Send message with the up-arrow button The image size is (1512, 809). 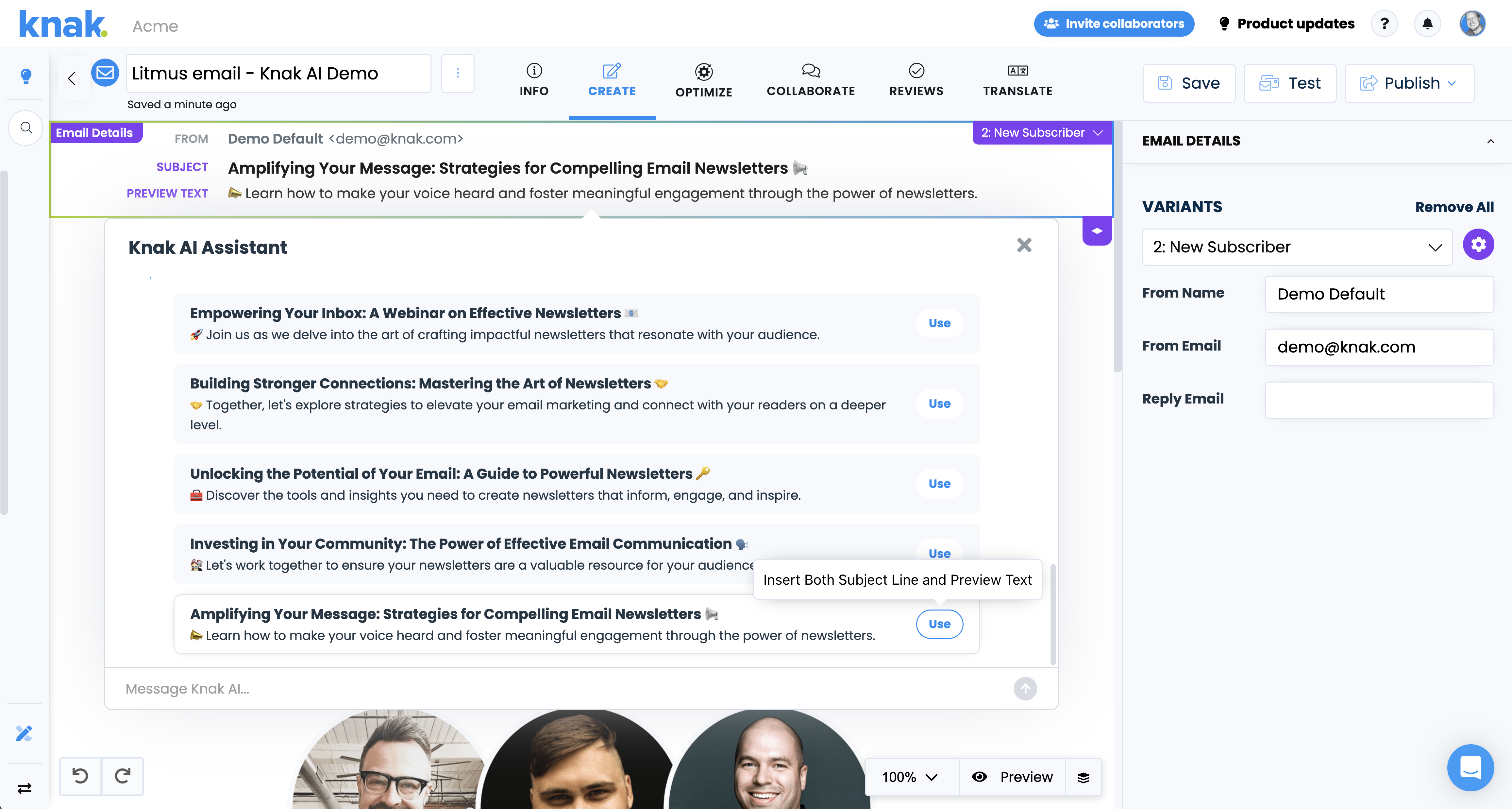pos(1025,689)
